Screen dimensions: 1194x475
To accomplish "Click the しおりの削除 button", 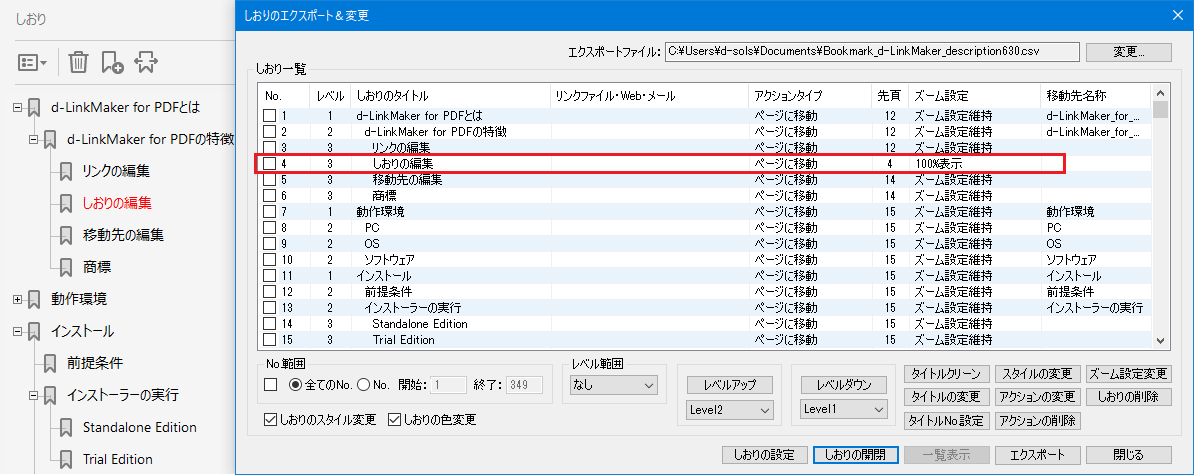I will coord(1128,397).
